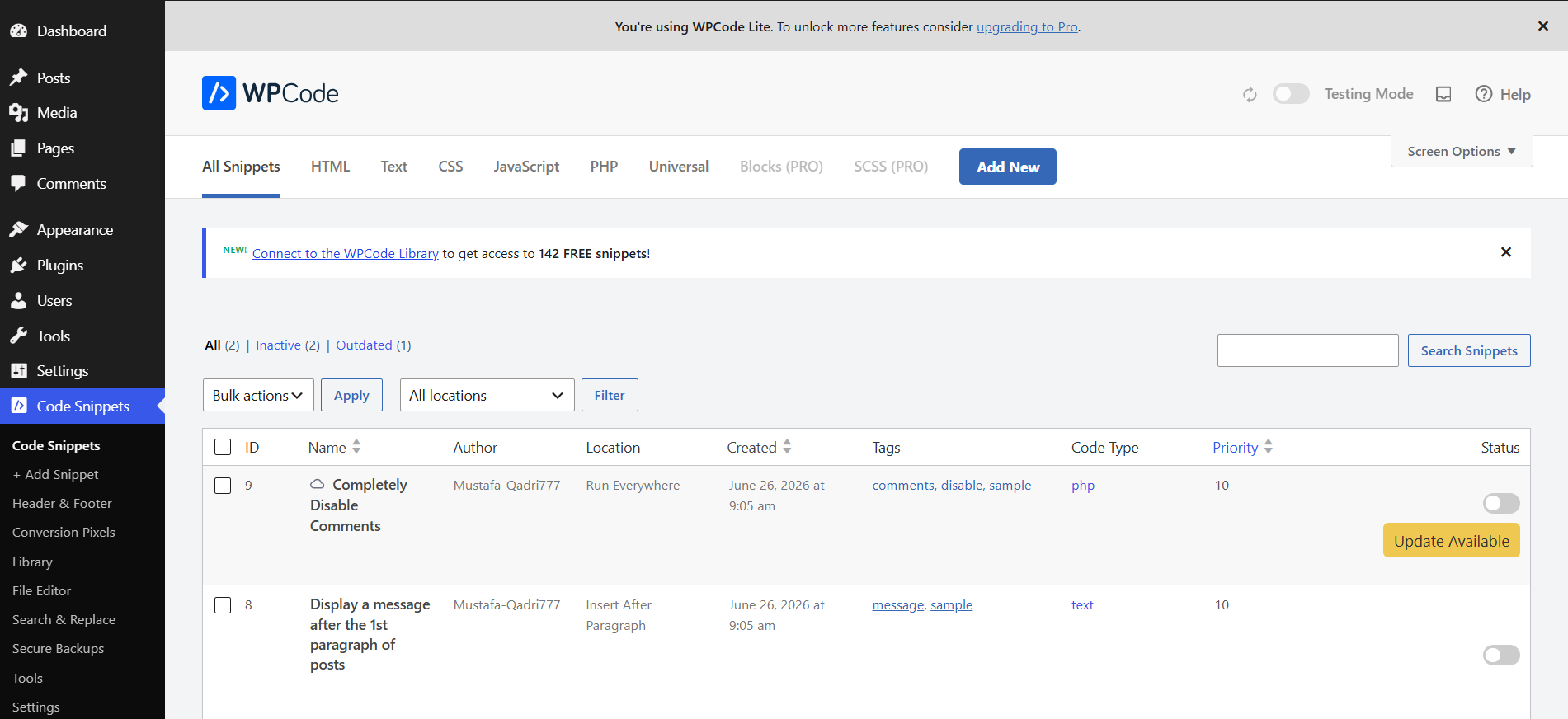The height and width of the screenshot is (719, 1568).
Task: Click the comments tag link
Action: pyautogui.click(x=903, y=485)
